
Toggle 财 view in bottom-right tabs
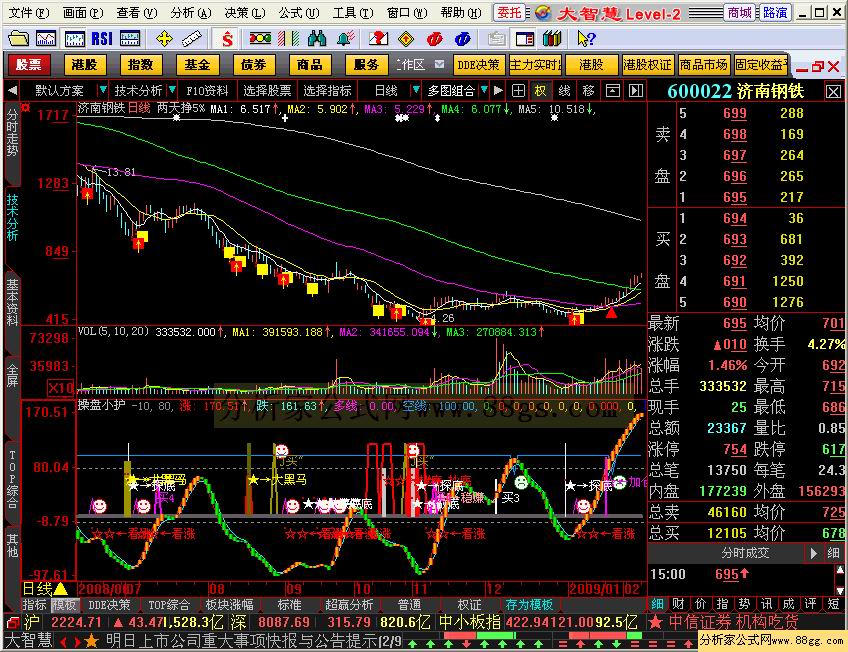pyautogui.click(x=678, y=604)
